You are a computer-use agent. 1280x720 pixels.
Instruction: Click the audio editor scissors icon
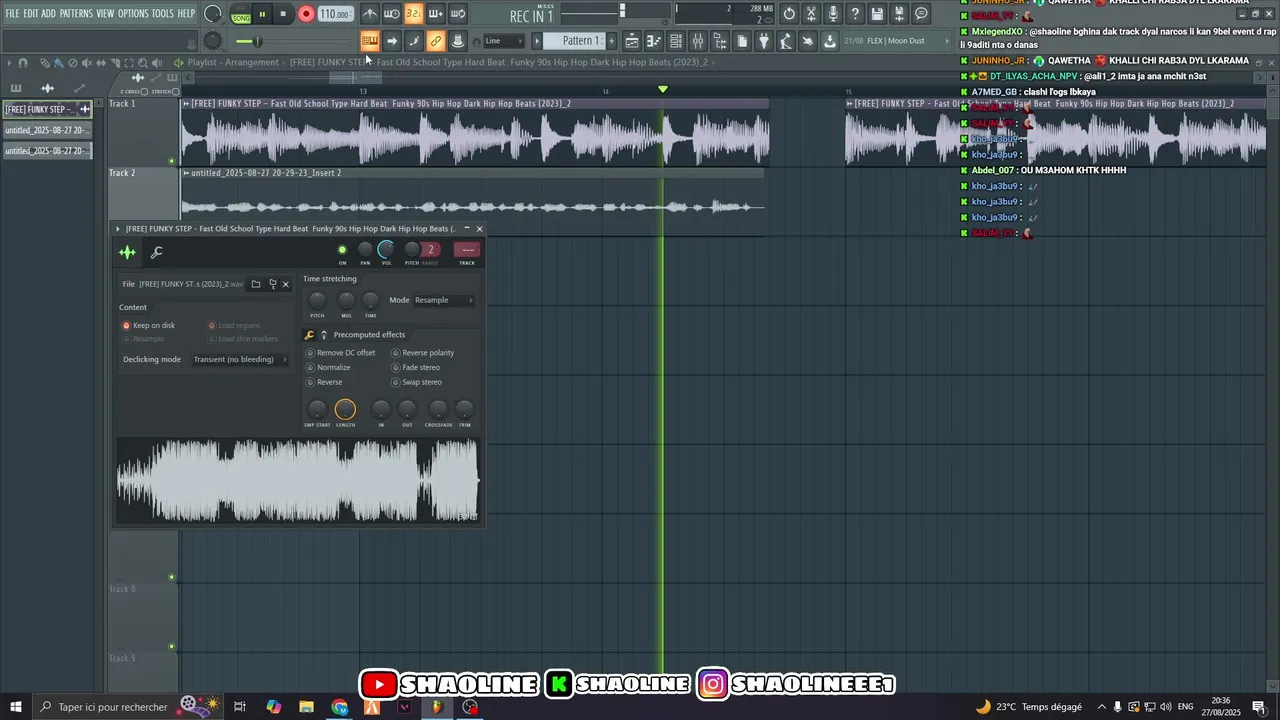tap(811, 14)
